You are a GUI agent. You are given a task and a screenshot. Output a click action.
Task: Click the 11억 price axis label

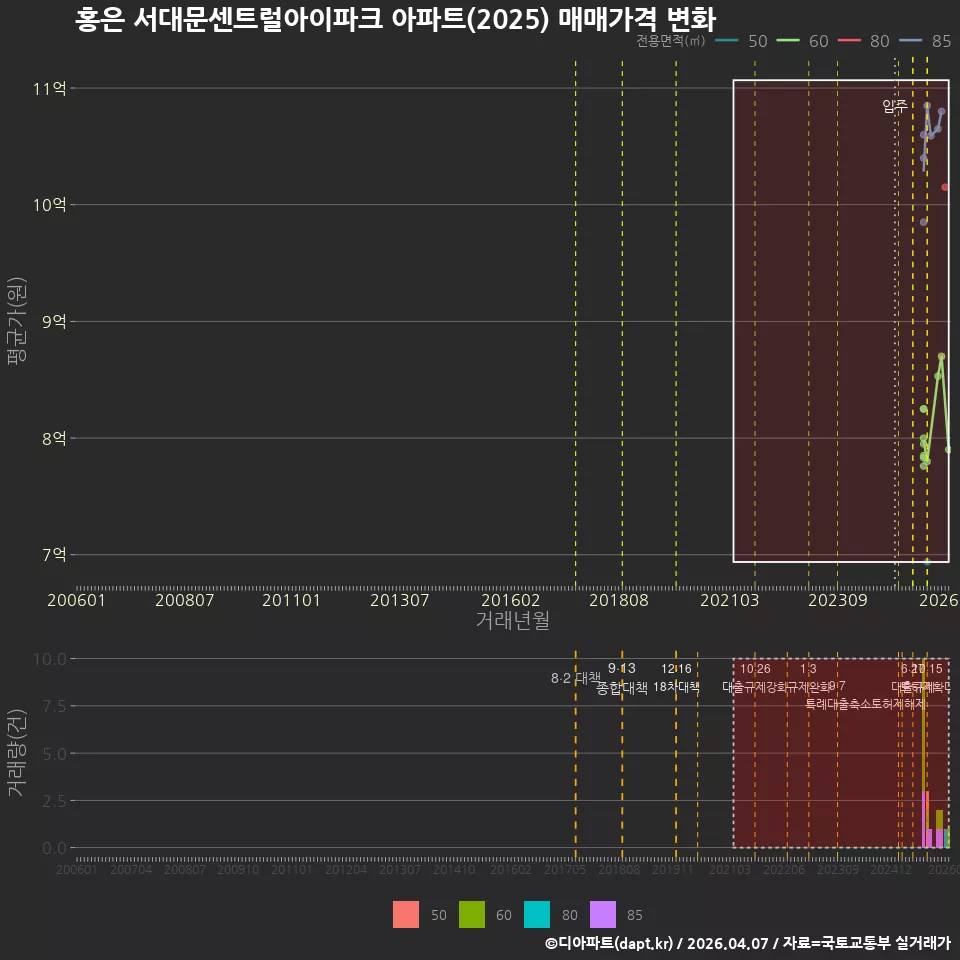[50, 89]
